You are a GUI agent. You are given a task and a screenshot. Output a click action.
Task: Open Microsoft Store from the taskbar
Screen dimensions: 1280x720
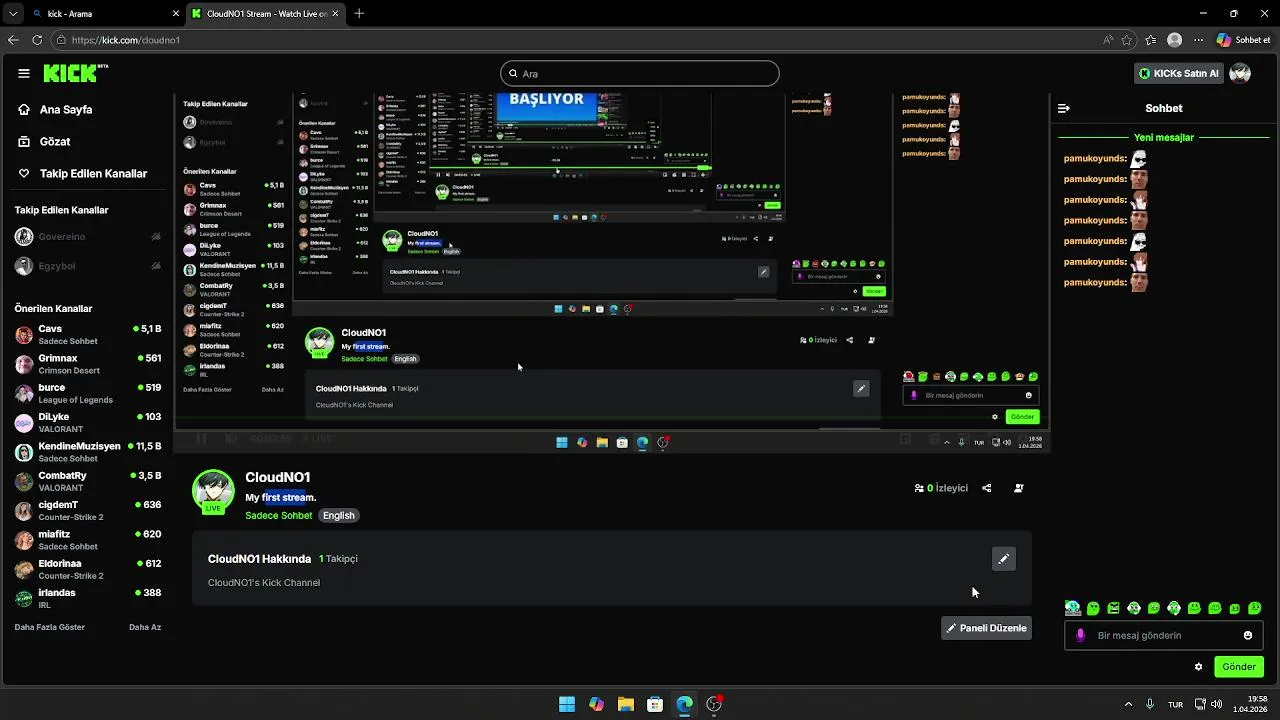655,704
